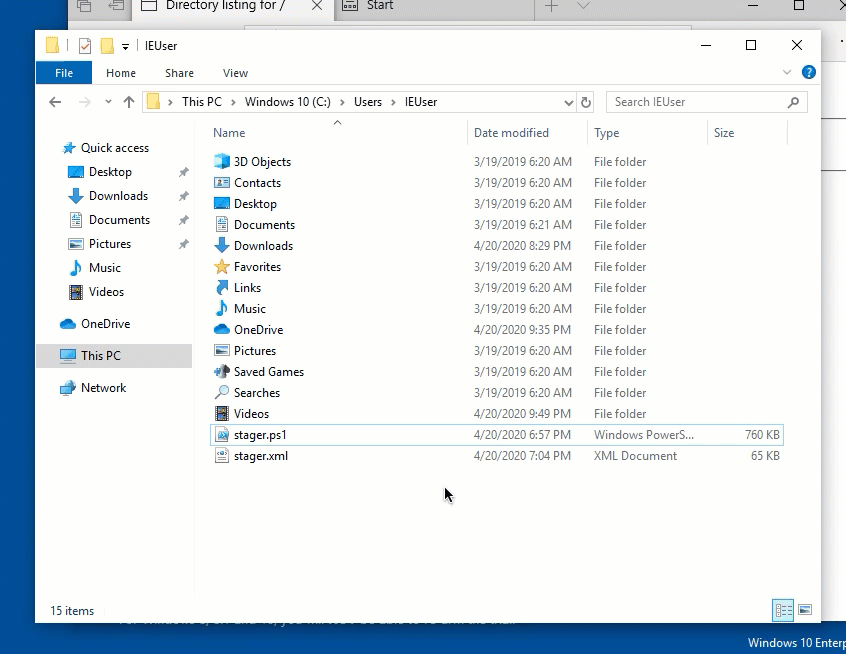Switch to Details view in the status bar

click(783, 610)
